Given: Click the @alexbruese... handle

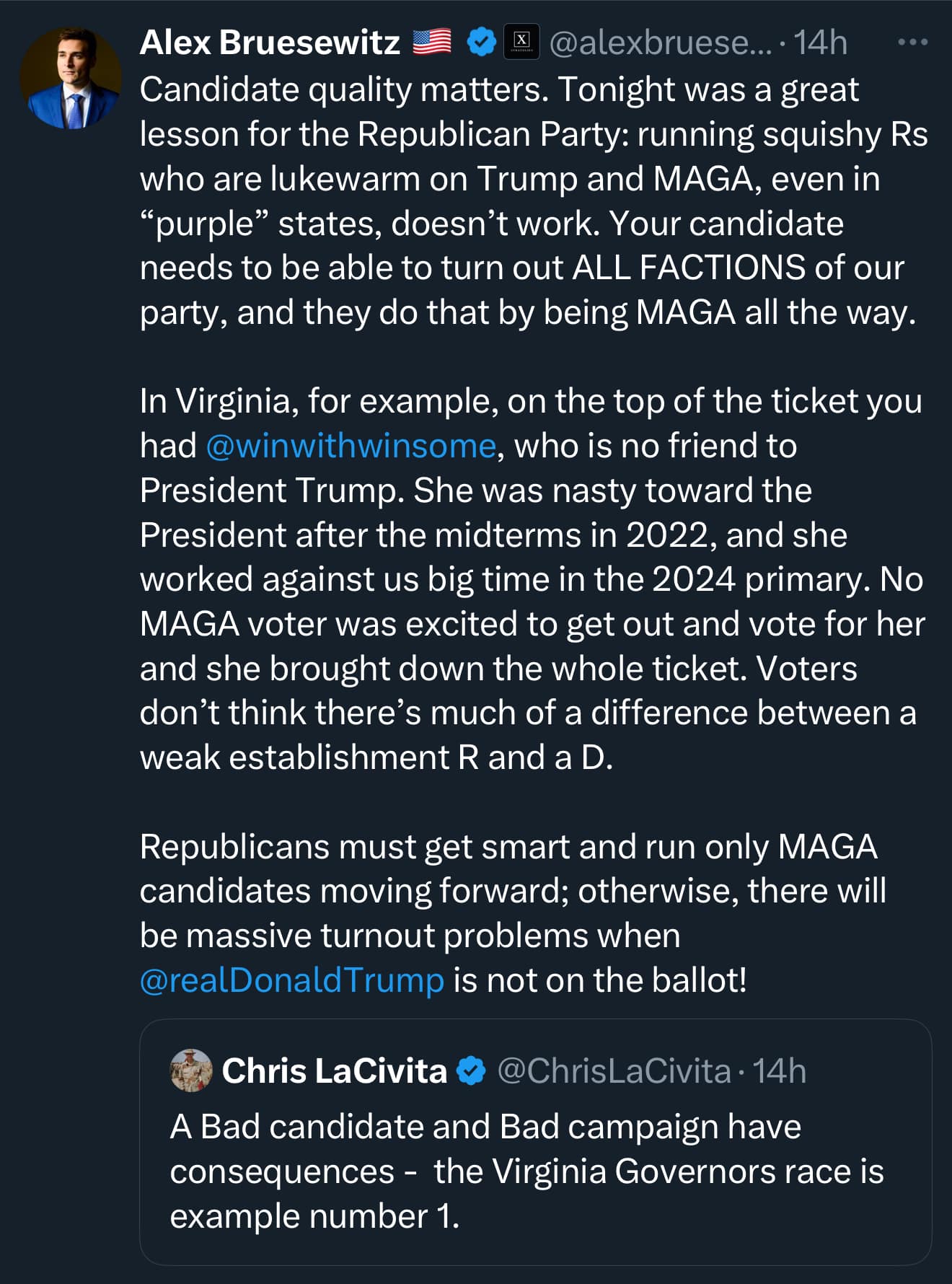Looking at the screenshot, I should click(660, 43).
